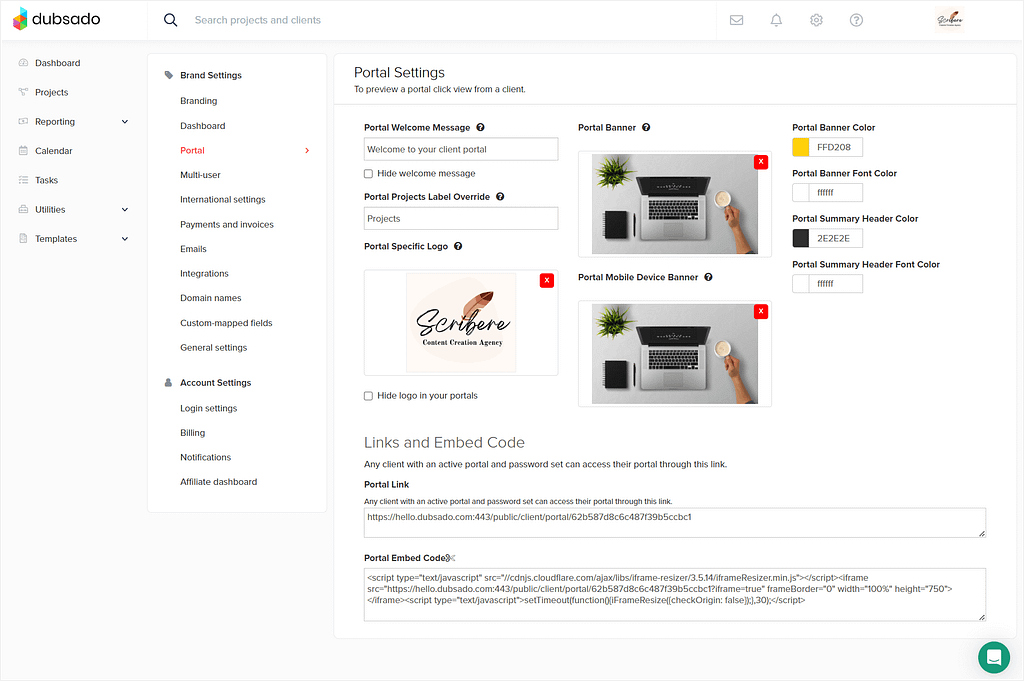Show help for Portal Mobile Device Banner
1024x681 pixels.
coord(709,277)
